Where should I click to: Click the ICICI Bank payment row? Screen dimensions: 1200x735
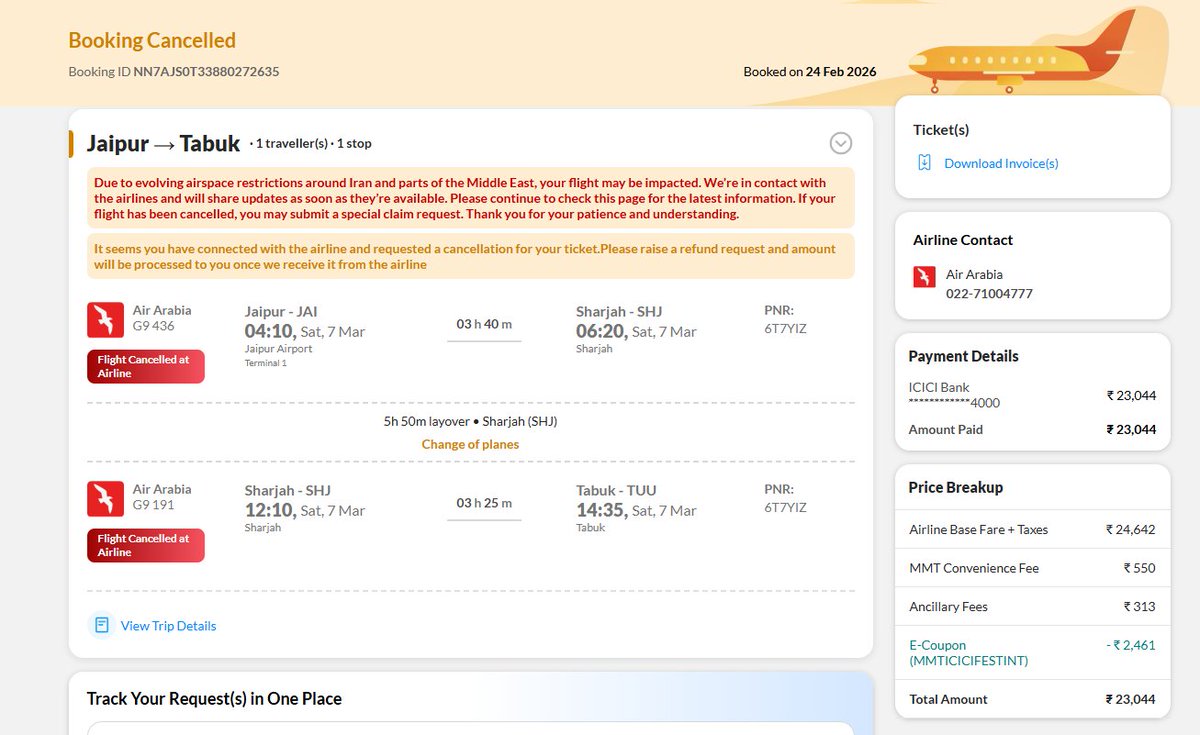coord(1032,395)
